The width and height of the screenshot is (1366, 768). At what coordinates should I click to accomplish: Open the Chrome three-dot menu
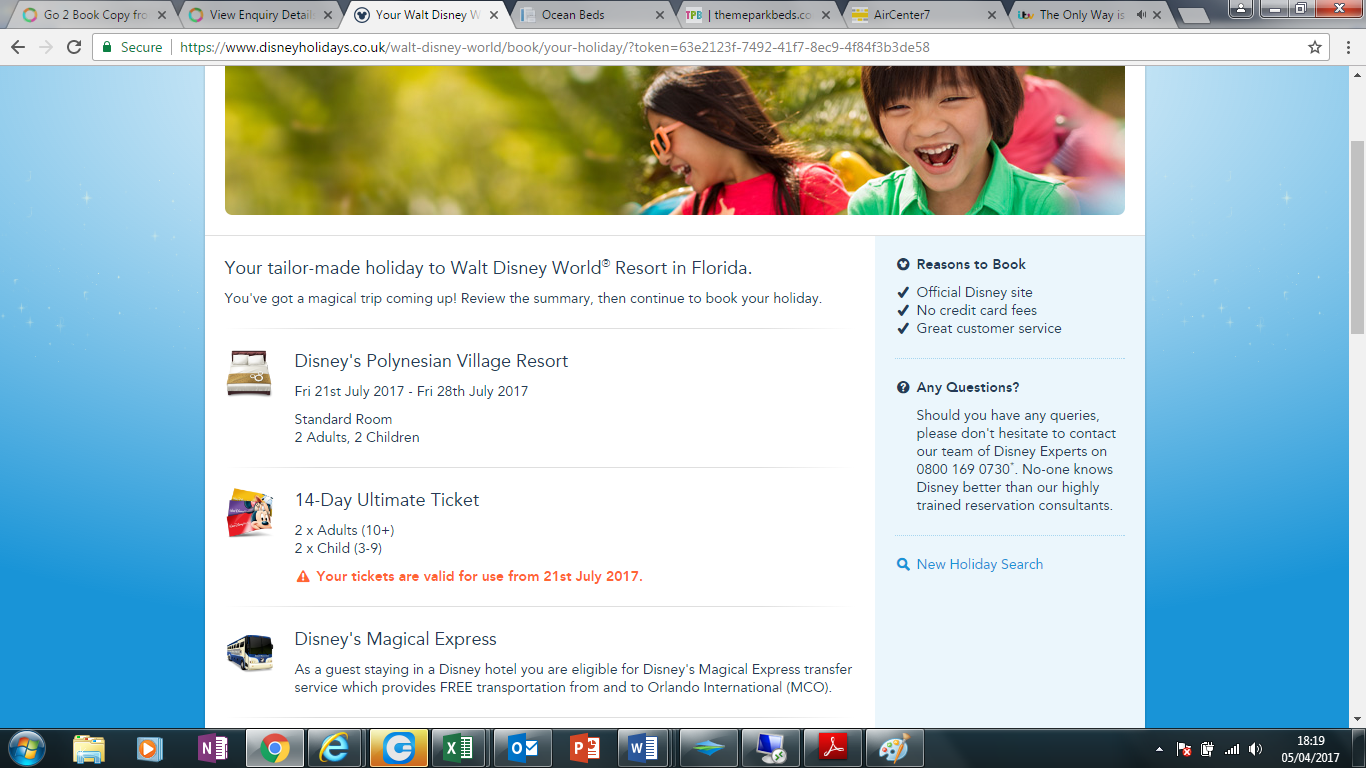[1346, 47]
